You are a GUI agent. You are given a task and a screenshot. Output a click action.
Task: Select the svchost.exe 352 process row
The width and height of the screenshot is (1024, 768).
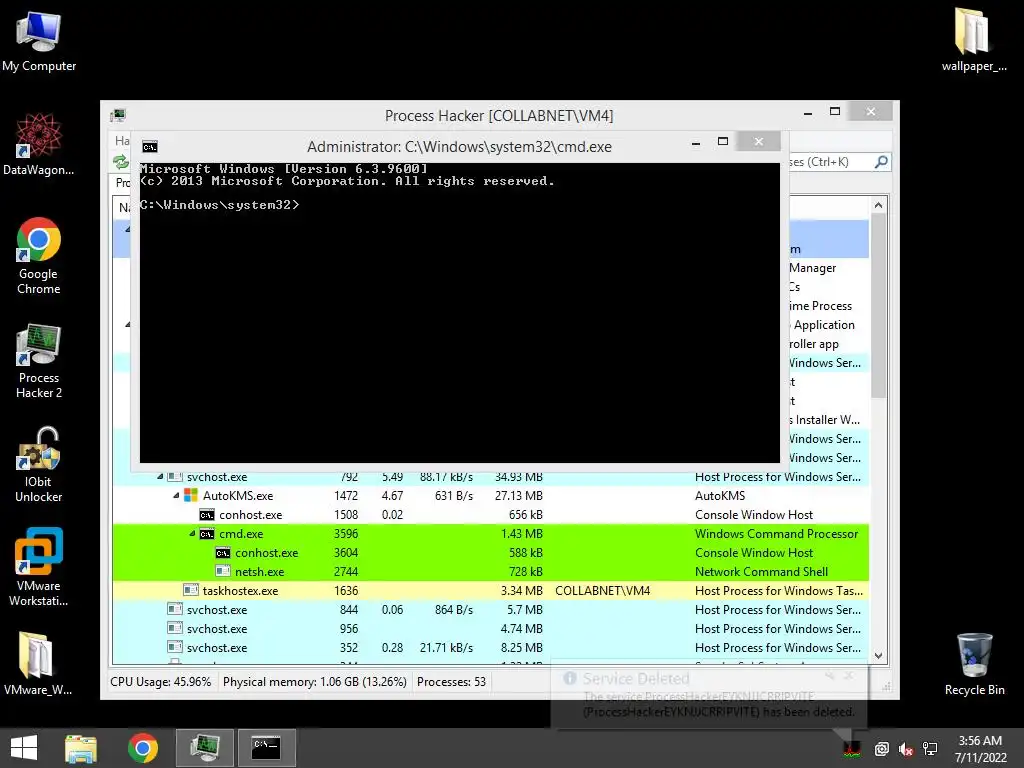(x=490, y=647)
